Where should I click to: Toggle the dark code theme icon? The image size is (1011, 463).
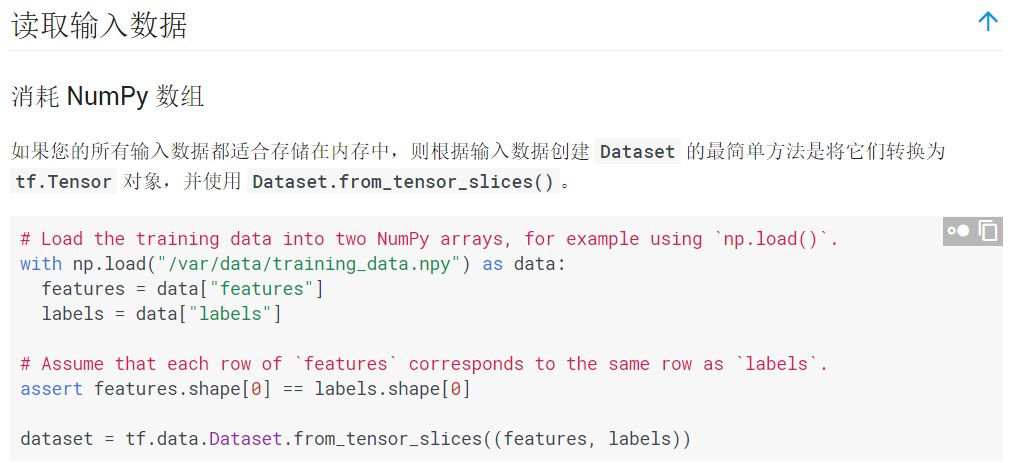pos(959,231)
